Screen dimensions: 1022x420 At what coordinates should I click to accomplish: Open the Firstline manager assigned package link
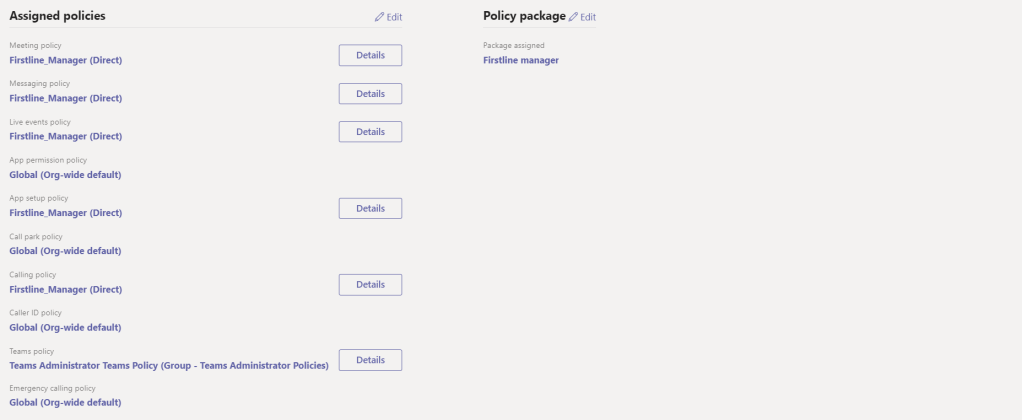521,61
